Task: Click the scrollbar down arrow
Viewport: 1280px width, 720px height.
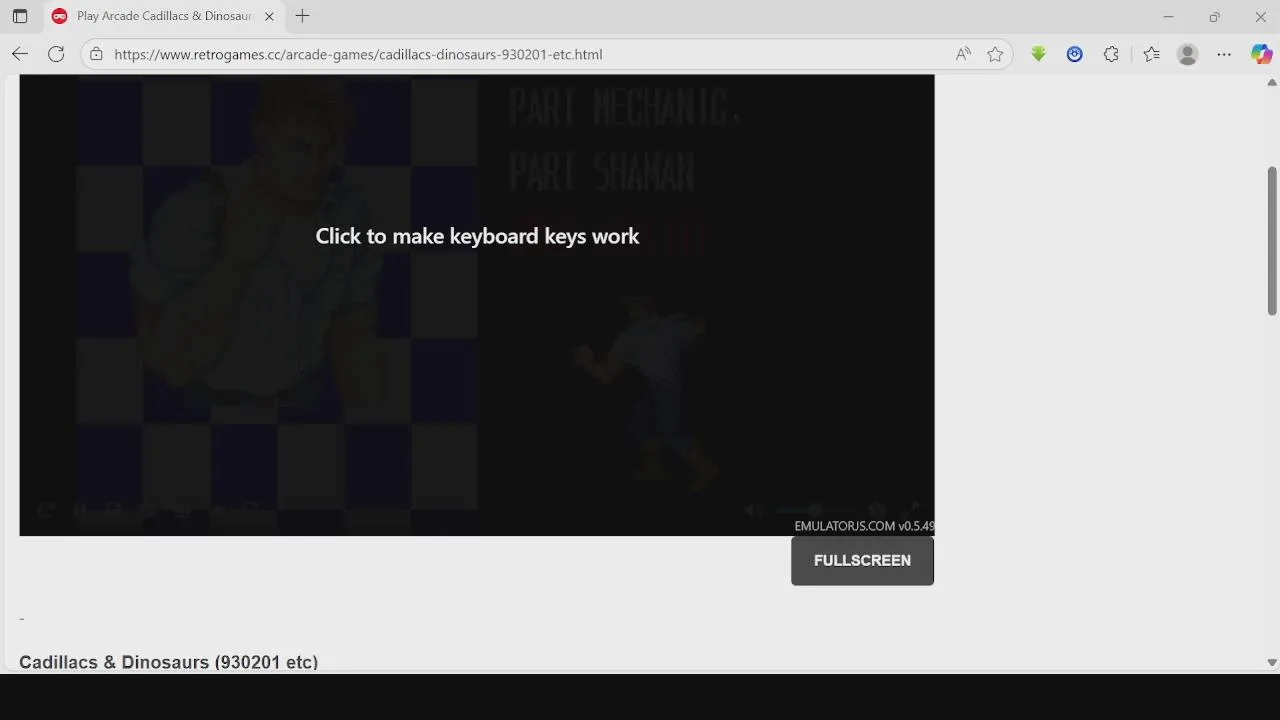Action: (1272, 662)
